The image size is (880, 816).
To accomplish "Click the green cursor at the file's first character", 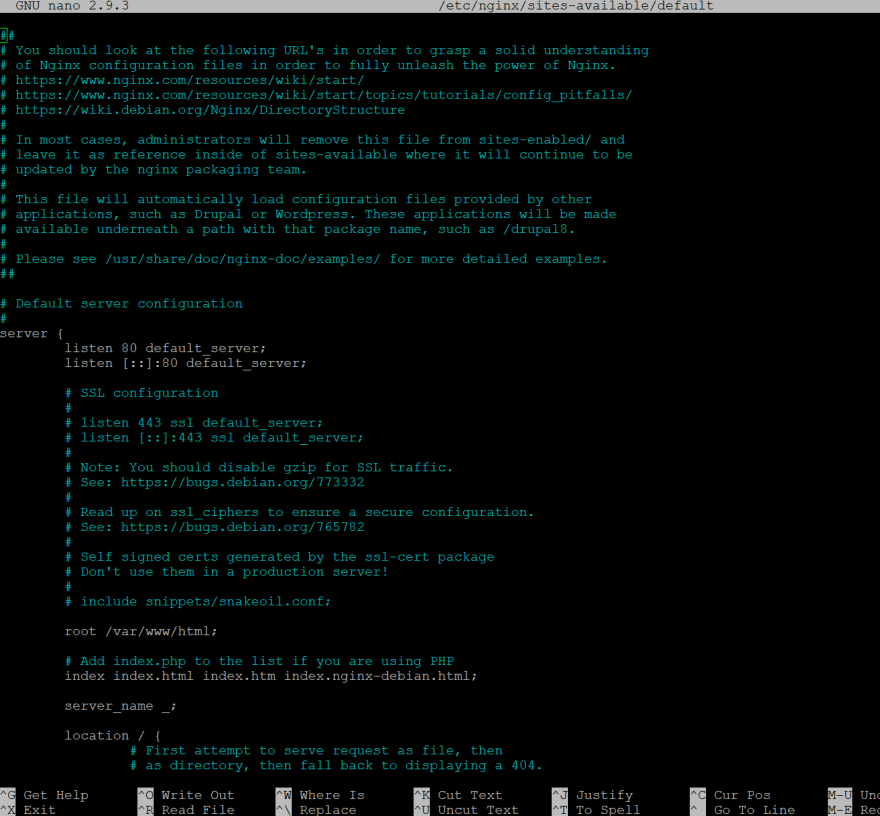I will [3, 35].
